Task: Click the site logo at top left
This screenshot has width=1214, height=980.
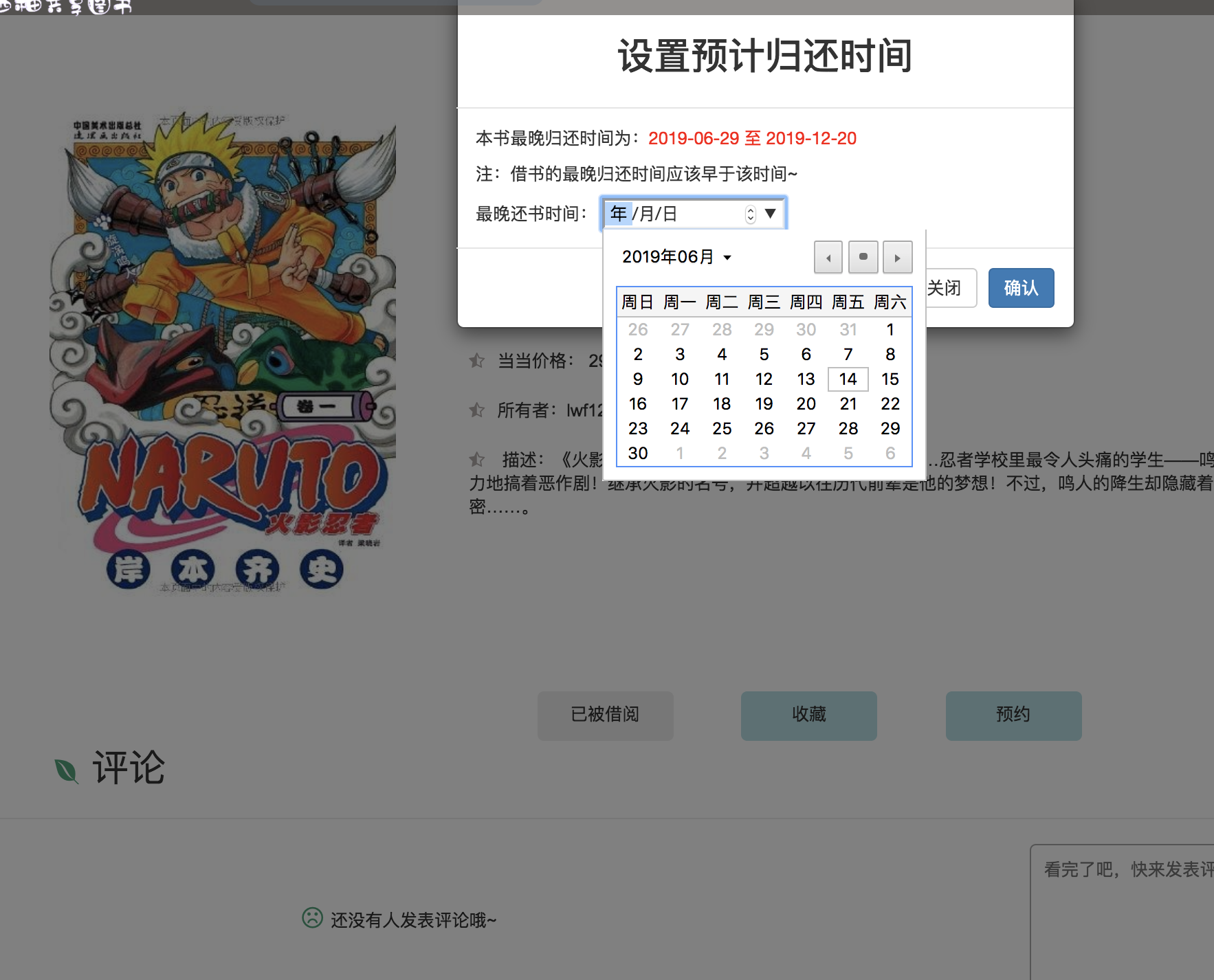Action: (66, 7)
